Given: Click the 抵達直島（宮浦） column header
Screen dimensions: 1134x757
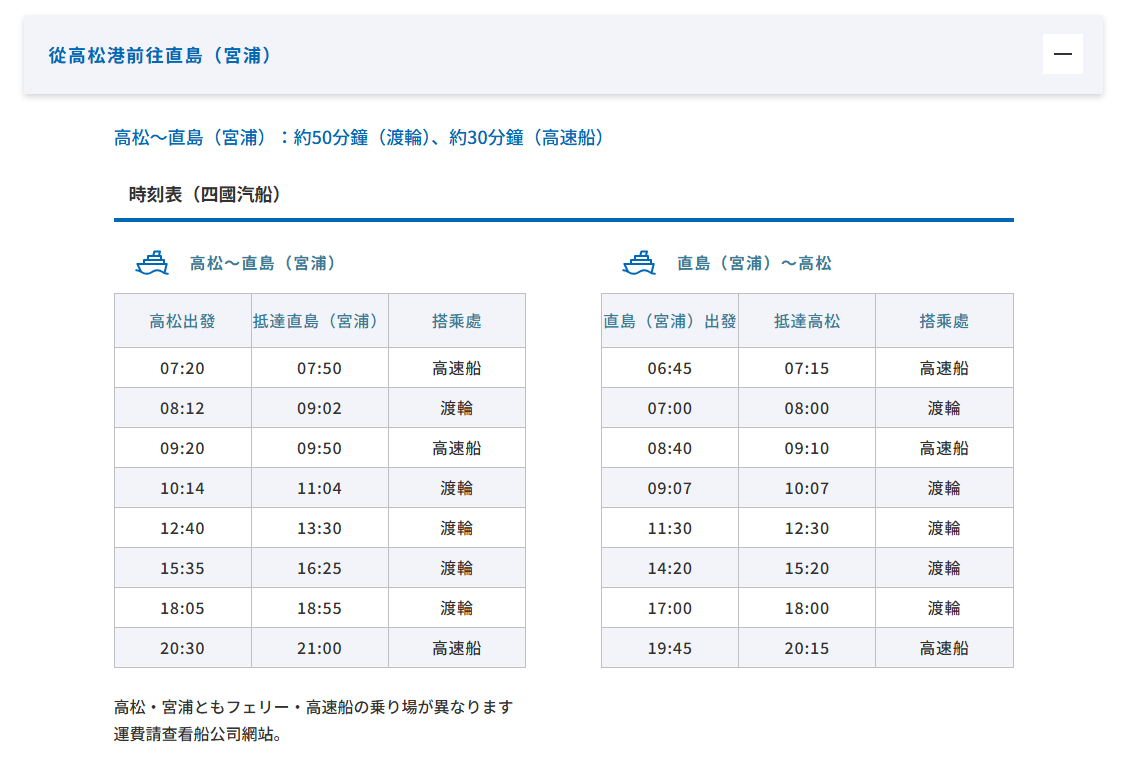Looking at the screenshot, I should [320, 321].
